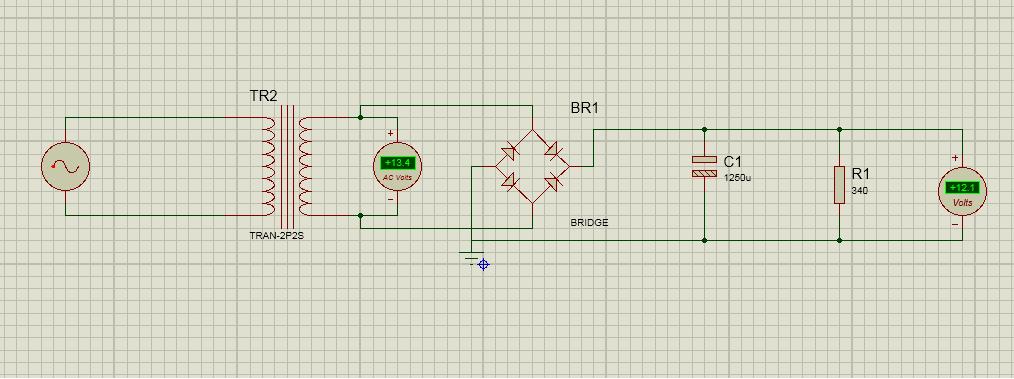Select the R1 reference label
This screenshot has width=1014, height=379.
861,173
